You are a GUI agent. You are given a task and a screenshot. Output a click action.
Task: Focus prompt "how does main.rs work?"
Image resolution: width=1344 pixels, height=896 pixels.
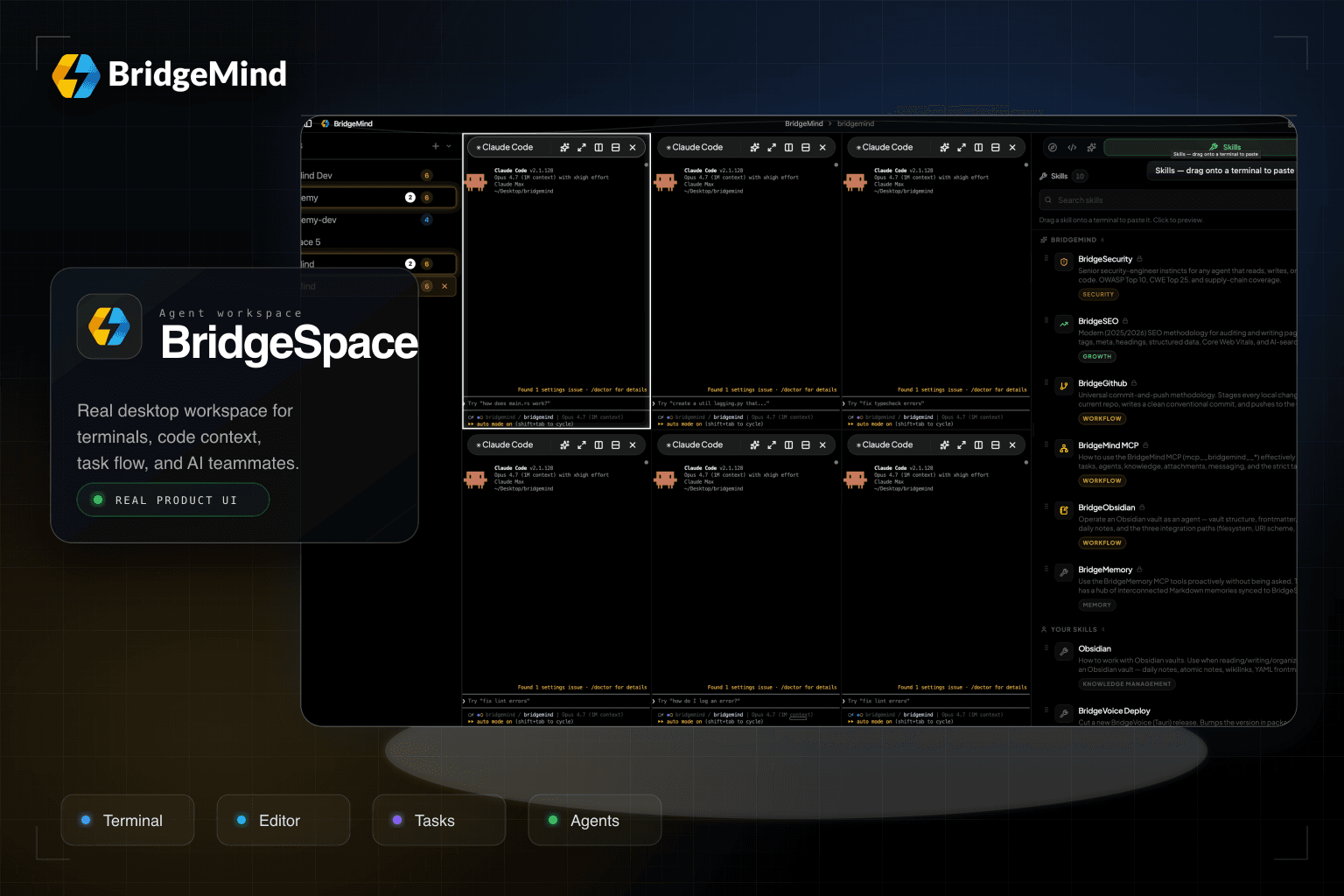click(x=556, y=403)
